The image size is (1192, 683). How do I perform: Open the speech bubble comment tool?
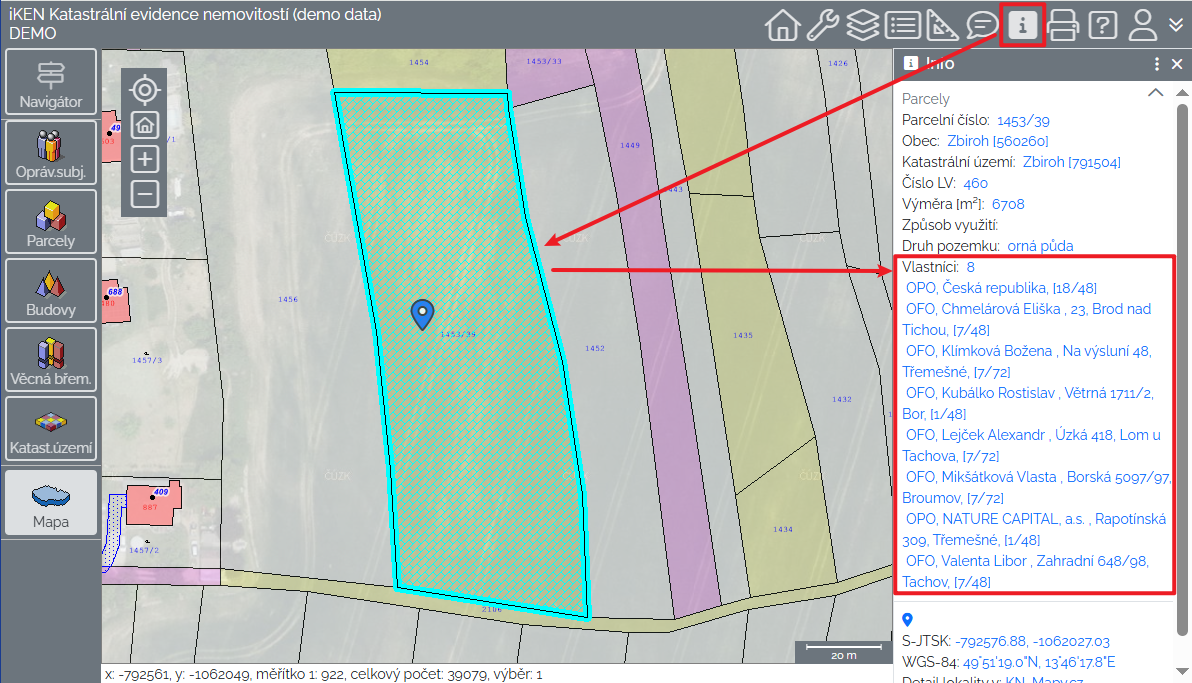point(983,25)
